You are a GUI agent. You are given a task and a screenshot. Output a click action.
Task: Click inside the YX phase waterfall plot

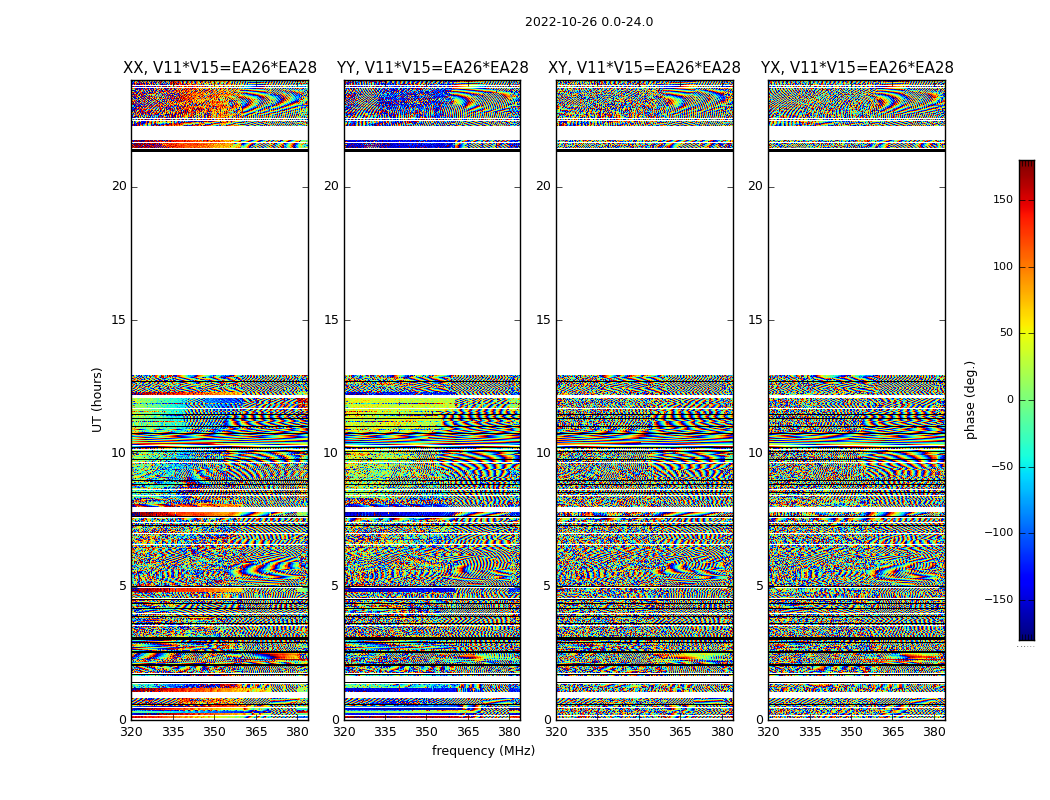pyautogui.click(x=857, y=400)
